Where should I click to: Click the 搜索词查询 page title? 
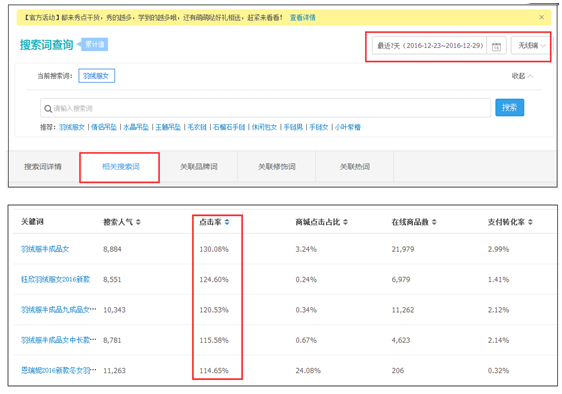(47, 45)
